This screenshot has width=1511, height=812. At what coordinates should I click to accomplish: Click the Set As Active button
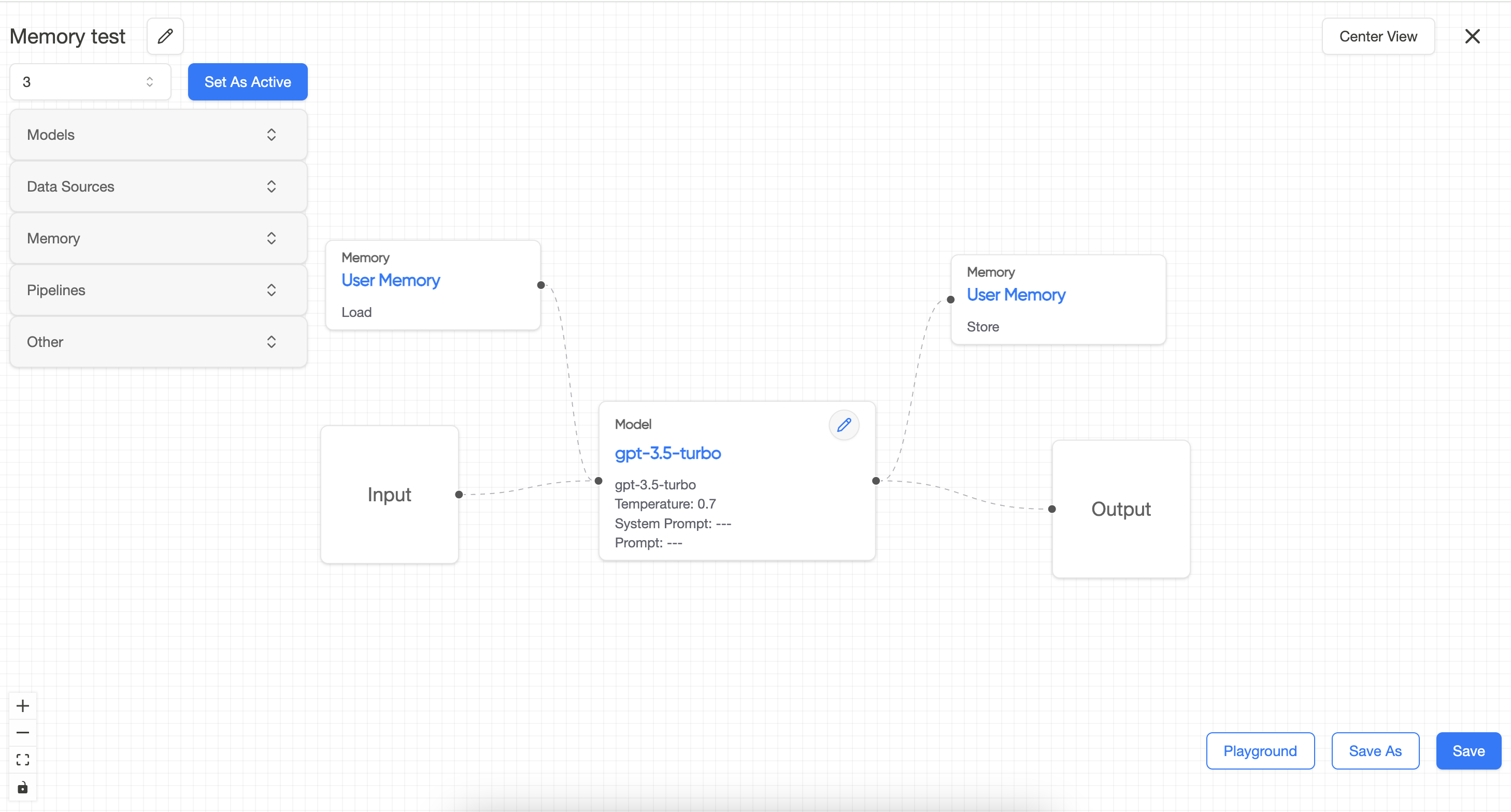pyautogui.click(x=248, y=82)
